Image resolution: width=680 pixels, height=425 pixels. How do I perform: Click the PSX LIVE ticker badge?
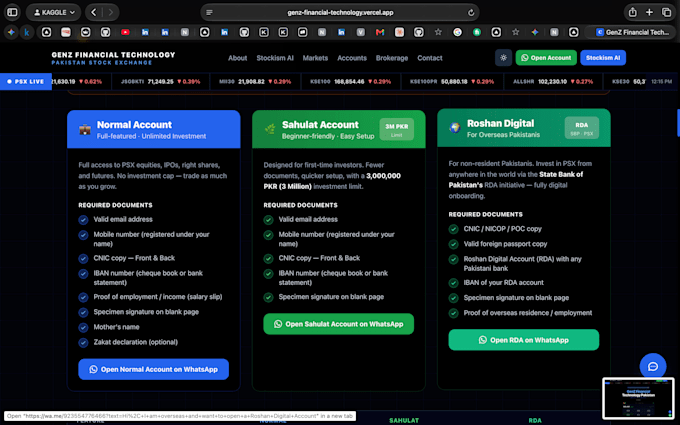click(26, 82)
